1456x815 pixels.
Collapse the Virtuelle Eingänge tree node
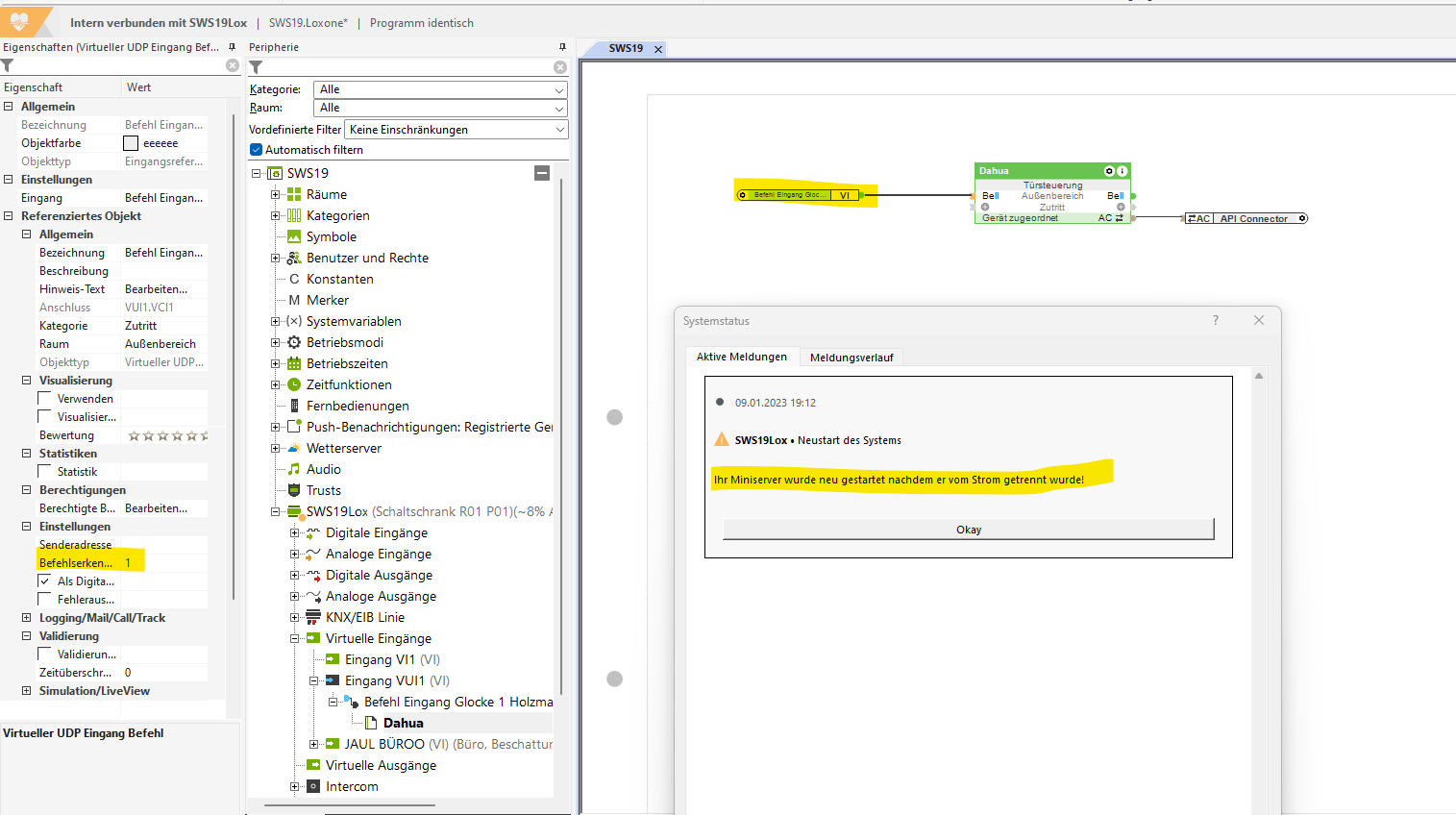(294, 638)
